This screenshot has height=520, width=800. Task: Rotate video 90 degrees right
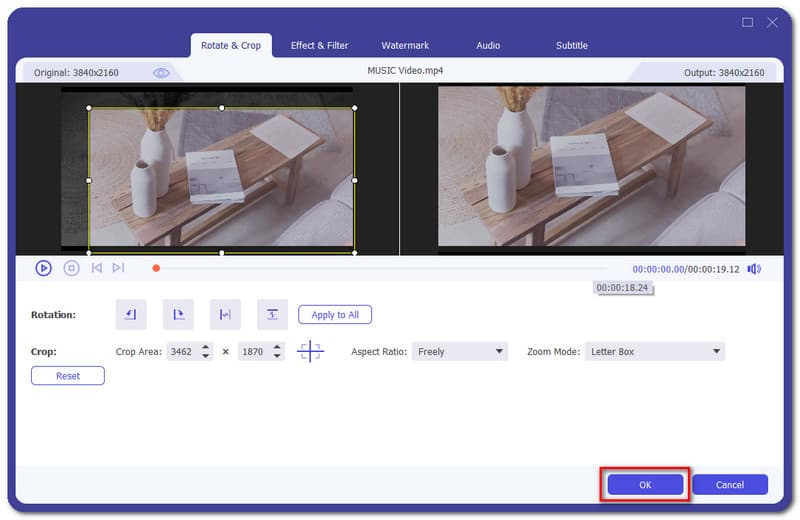pyautogui.click(x=178, y=314)
